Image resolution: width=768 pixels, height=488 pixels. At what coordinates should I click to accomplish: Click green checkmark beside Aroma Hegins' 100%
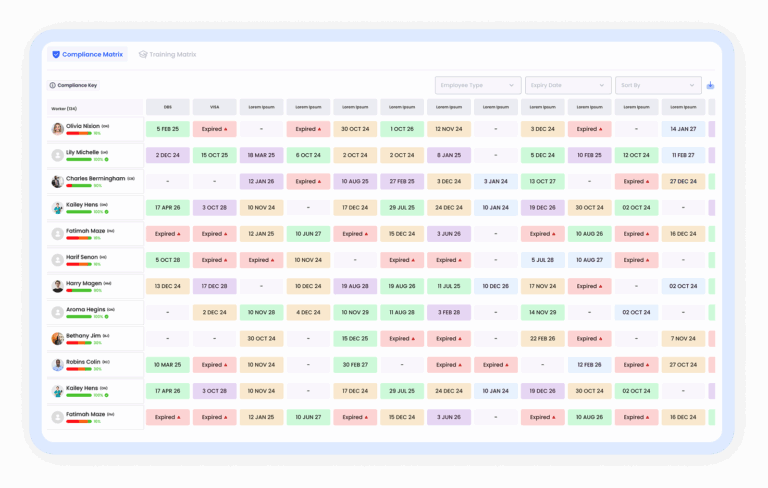click(107, 316)
